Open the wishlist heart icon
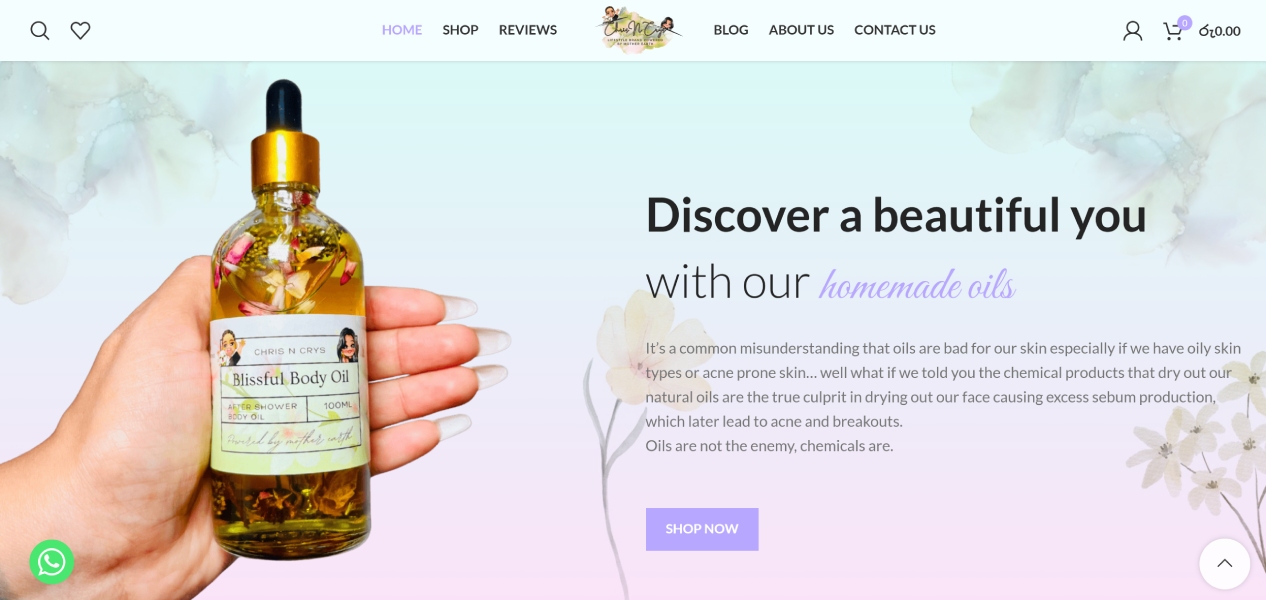1266x600 pixels. 81,31
